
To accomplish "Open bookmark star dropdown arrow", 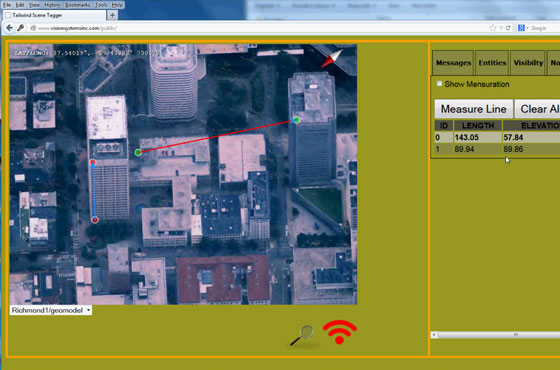I will (x=500, y=28).
